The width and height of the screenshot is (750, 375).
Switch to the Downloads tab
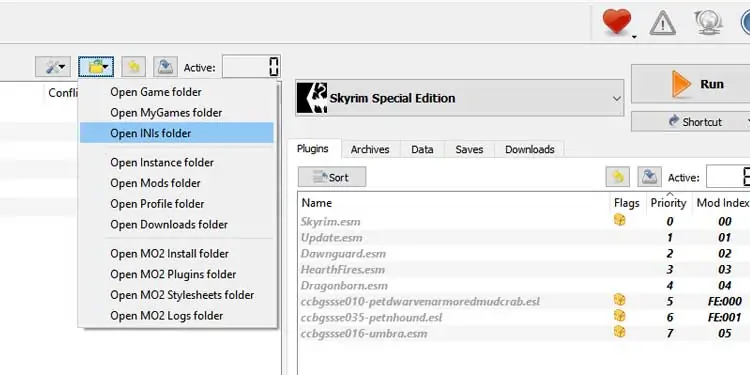click(x=529, y=150)
